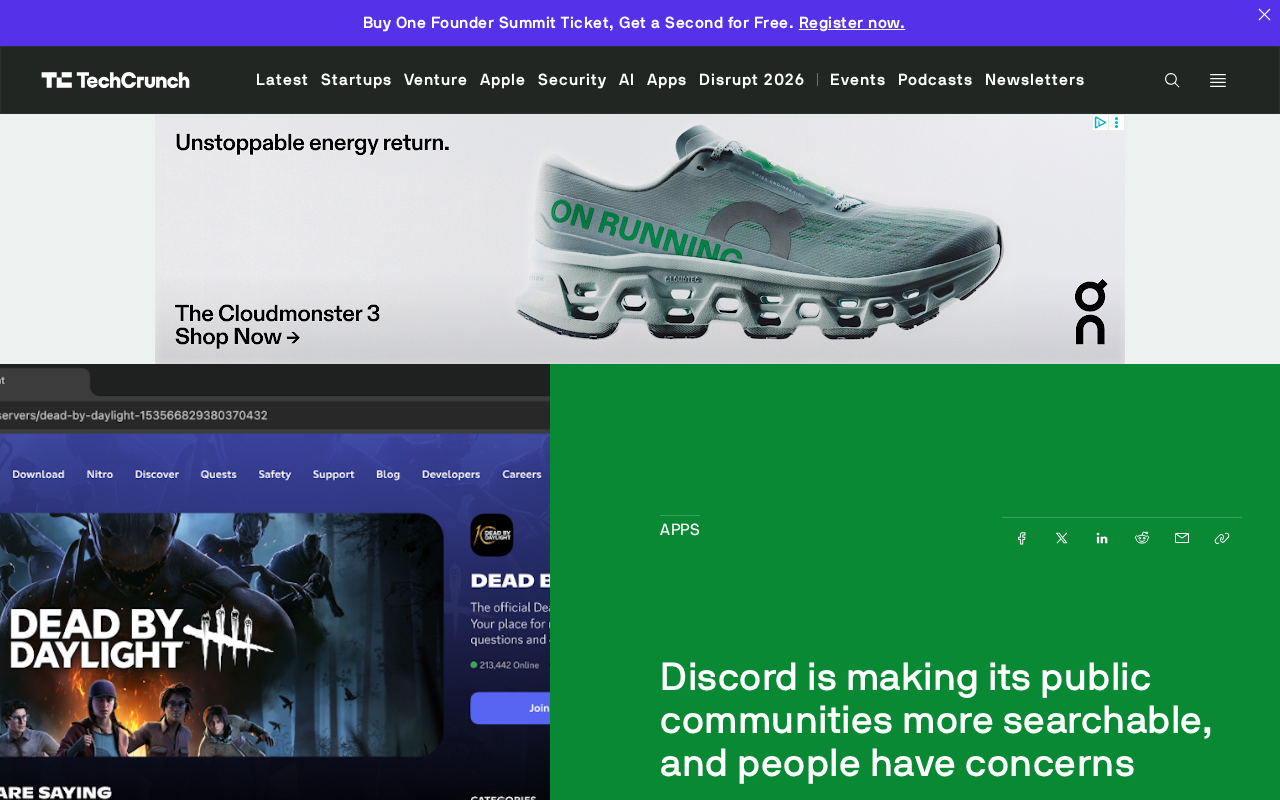Open the TechCrunch logo home link

click(115, 80)
